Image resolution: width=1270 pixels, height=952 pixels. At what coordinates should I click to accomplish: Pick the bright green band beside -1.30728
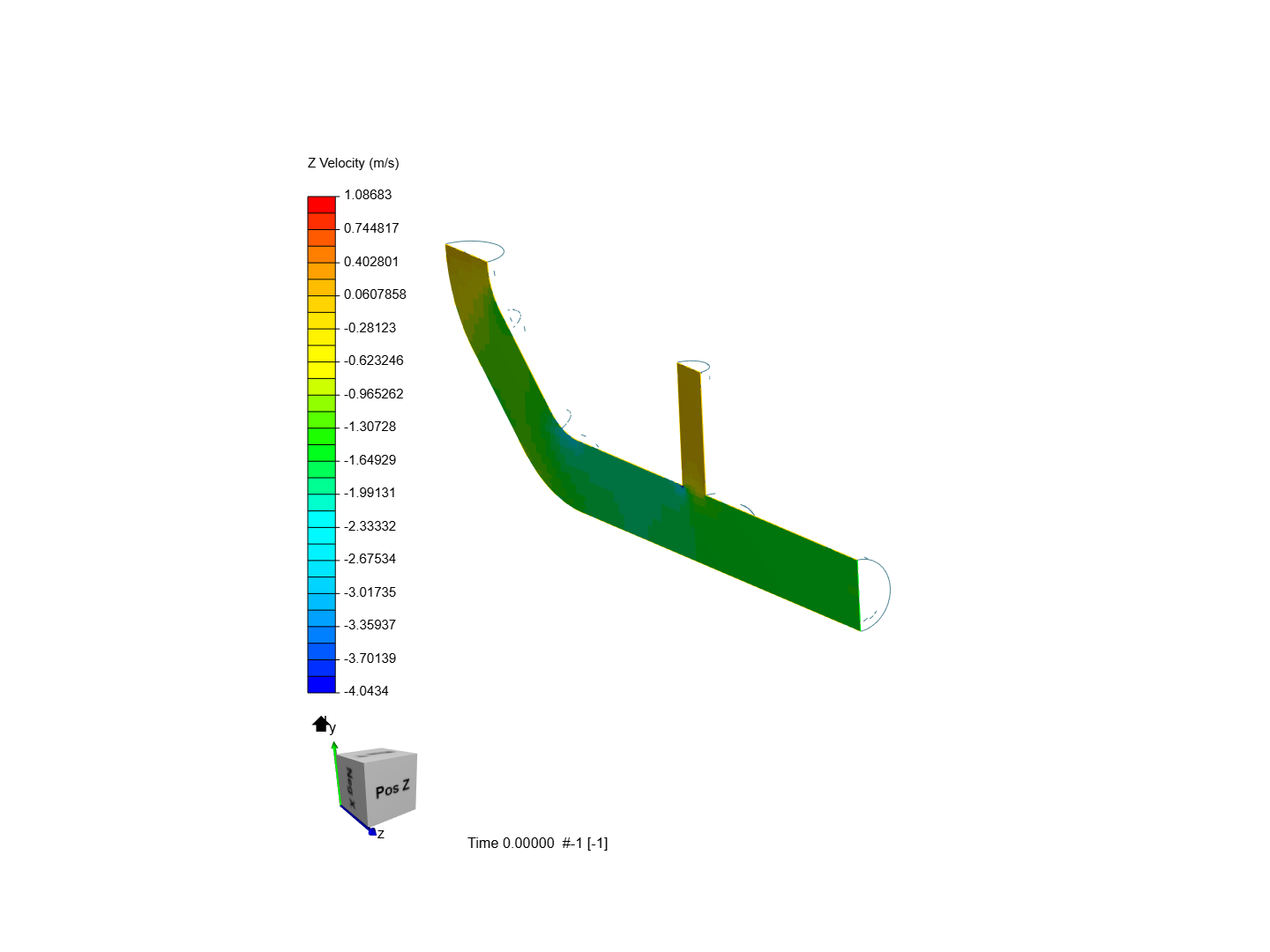coord(322,435)
